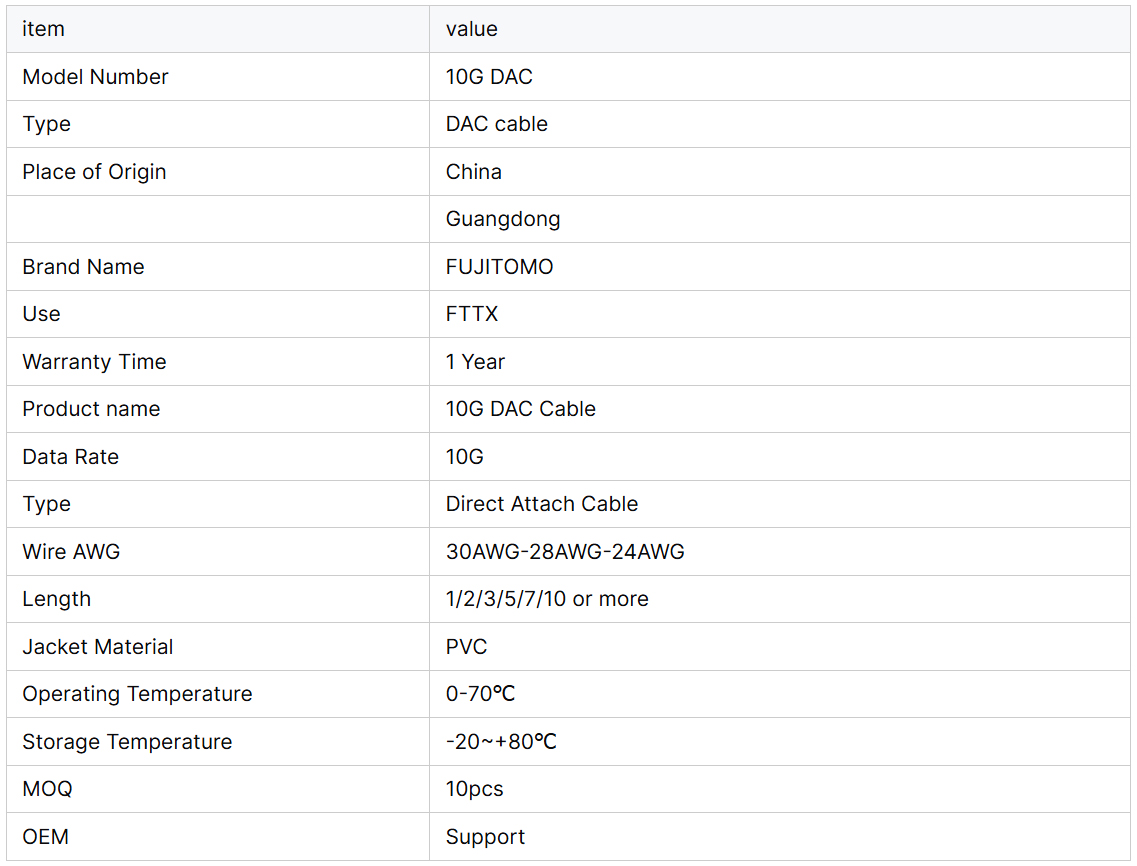Select the Storage Temperature label
1137x866 pixels.
(127, 742)
